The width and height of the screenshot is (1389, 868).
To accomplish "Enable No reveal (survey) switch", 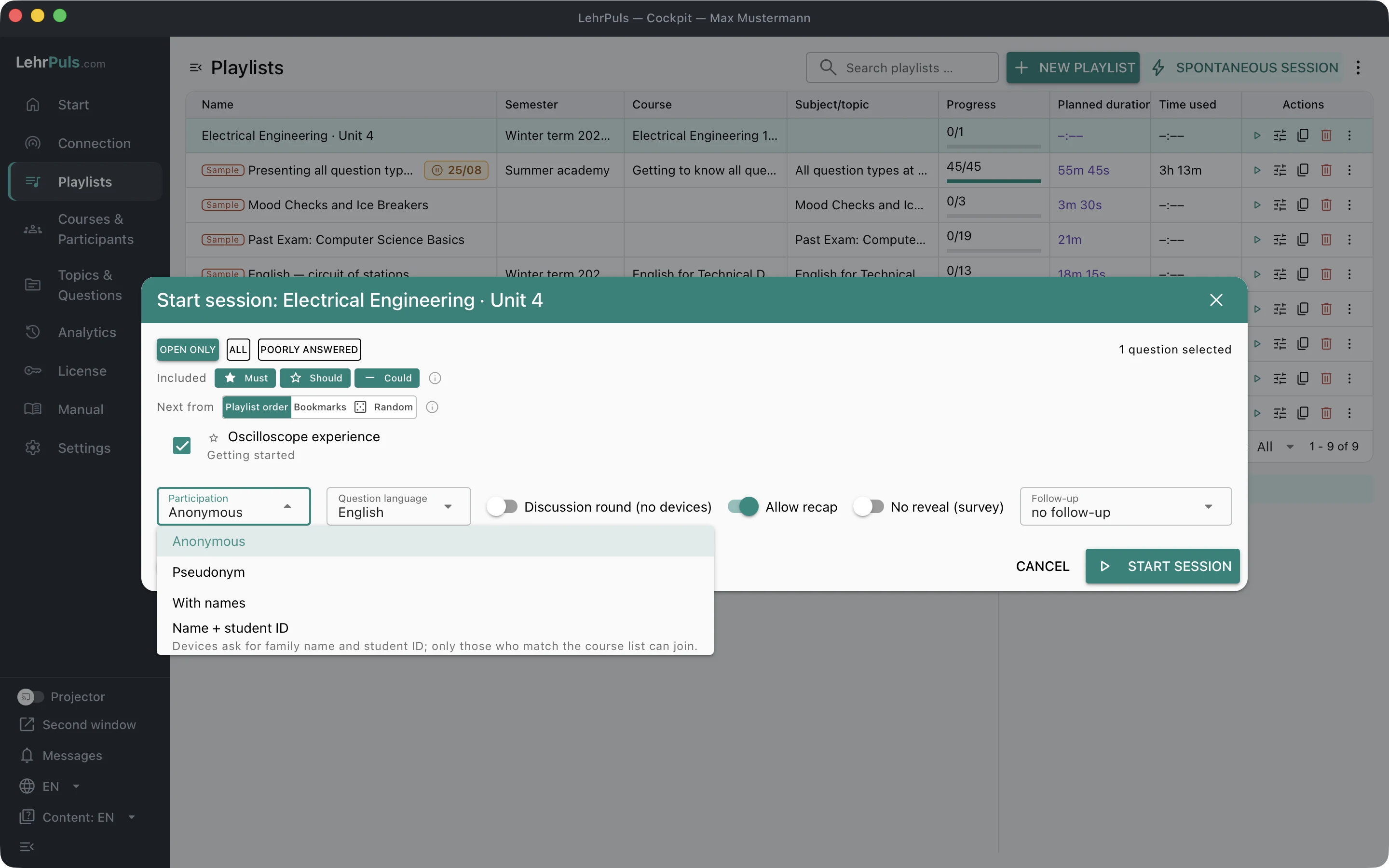I will pos(869,506).
